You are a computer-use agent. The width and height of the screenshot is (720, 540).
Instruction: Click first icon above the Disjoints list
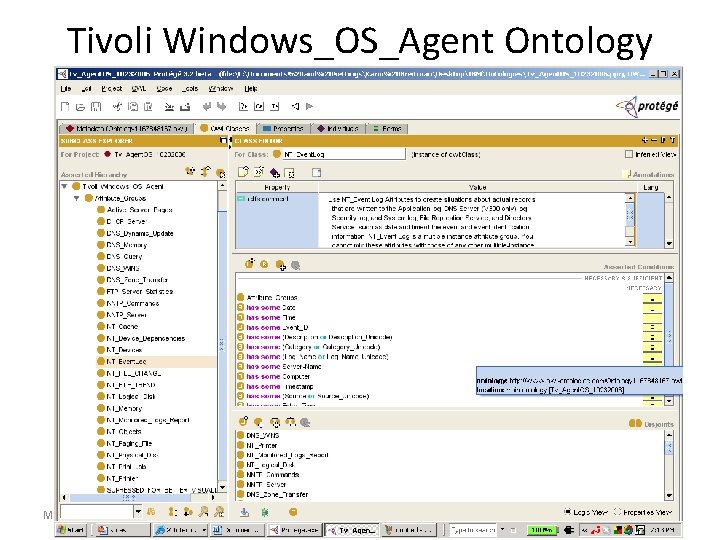click(243, 421)
